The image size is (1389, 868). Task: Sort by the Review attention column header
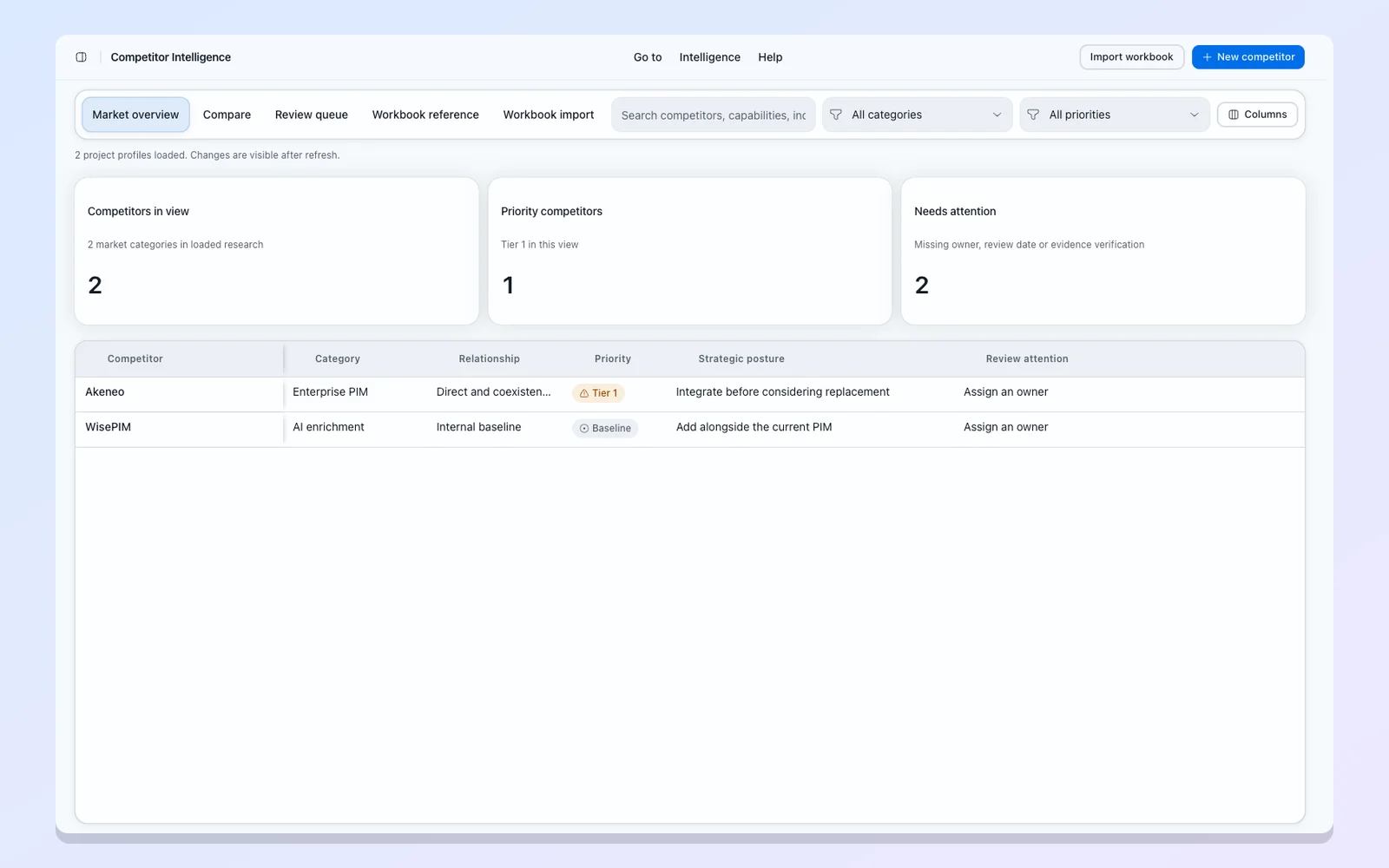click(x=1027, y=358)
